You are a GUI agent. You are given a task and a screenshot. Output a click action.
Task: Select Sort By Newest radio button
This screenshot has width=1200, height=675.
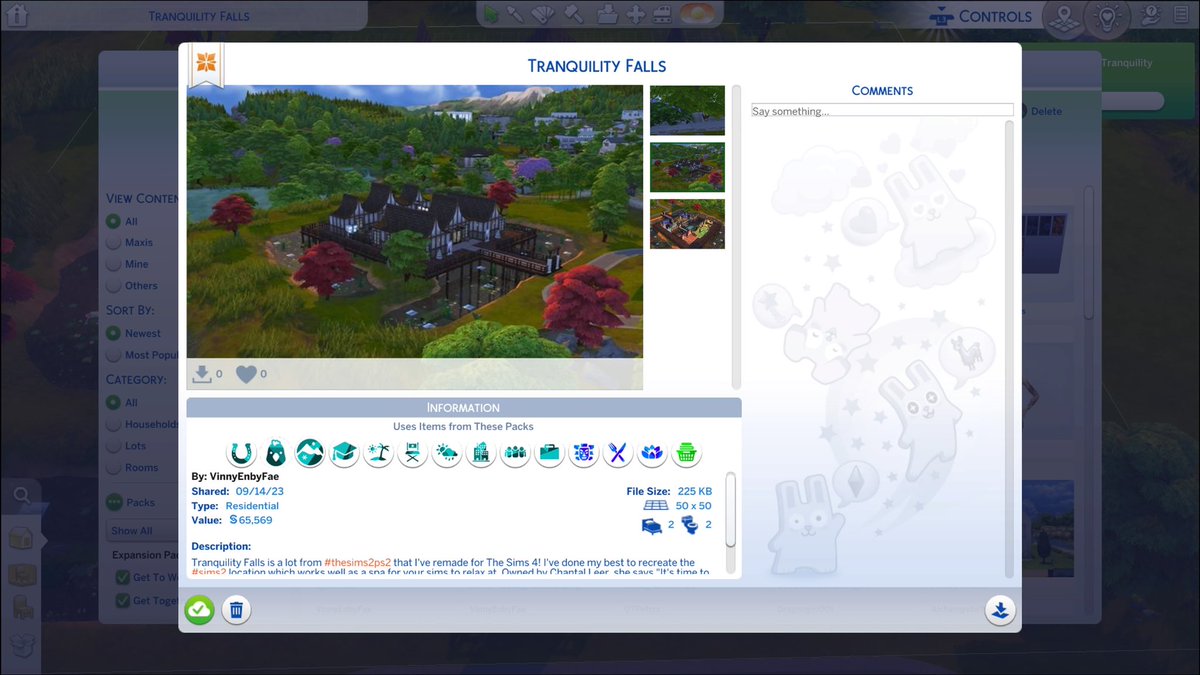(114, 333)
